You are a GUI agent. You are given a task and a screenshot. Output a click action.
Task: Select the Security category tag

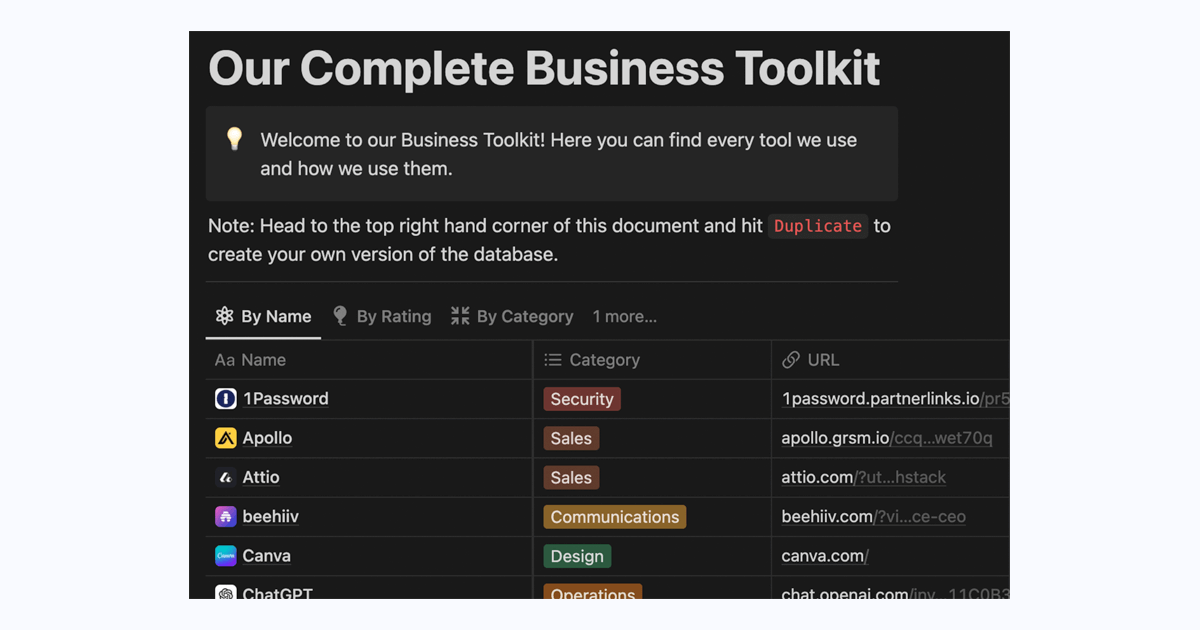582,398
